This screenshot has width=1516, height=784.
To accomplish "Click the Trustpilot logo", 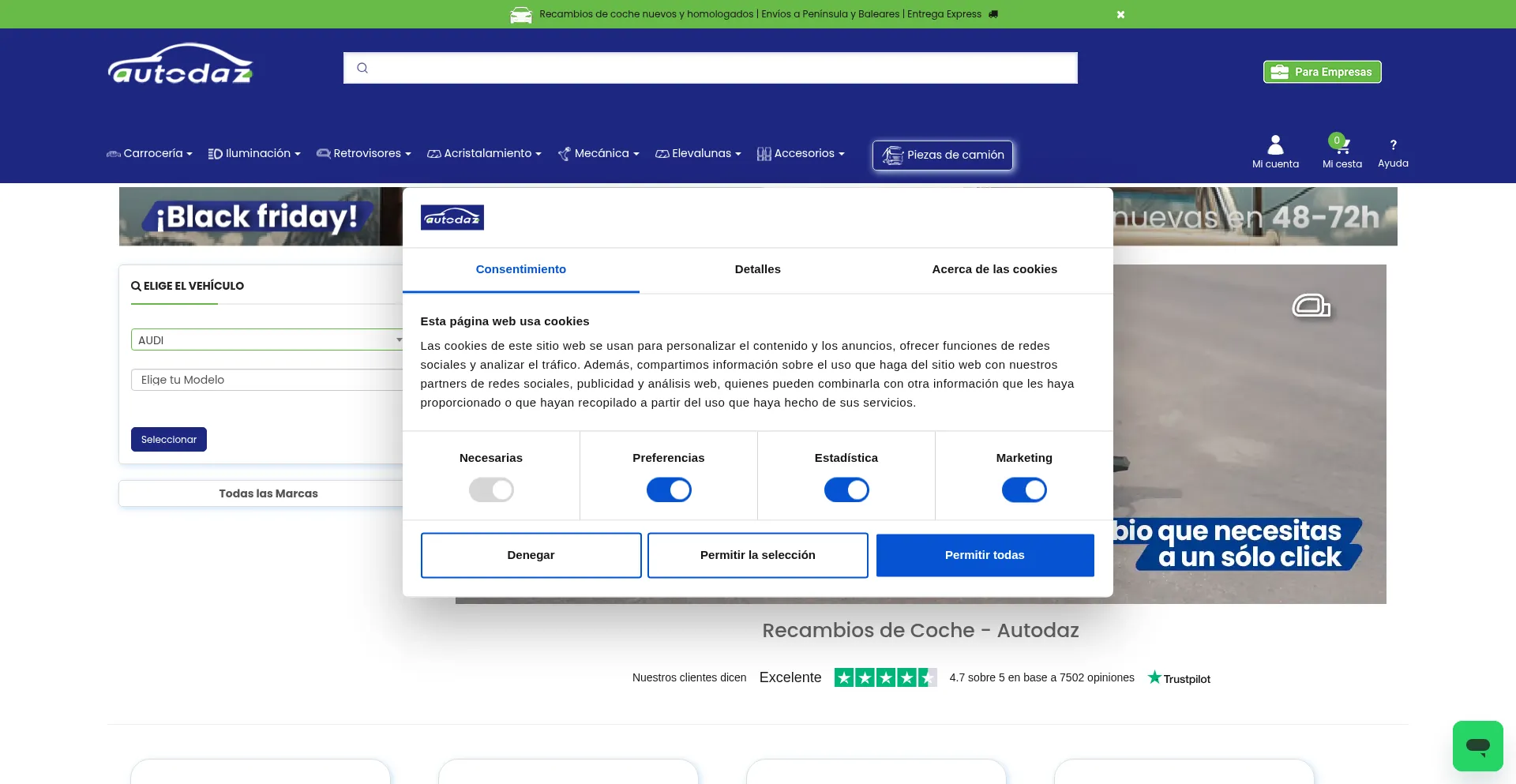I will [x=1179, y=678].
